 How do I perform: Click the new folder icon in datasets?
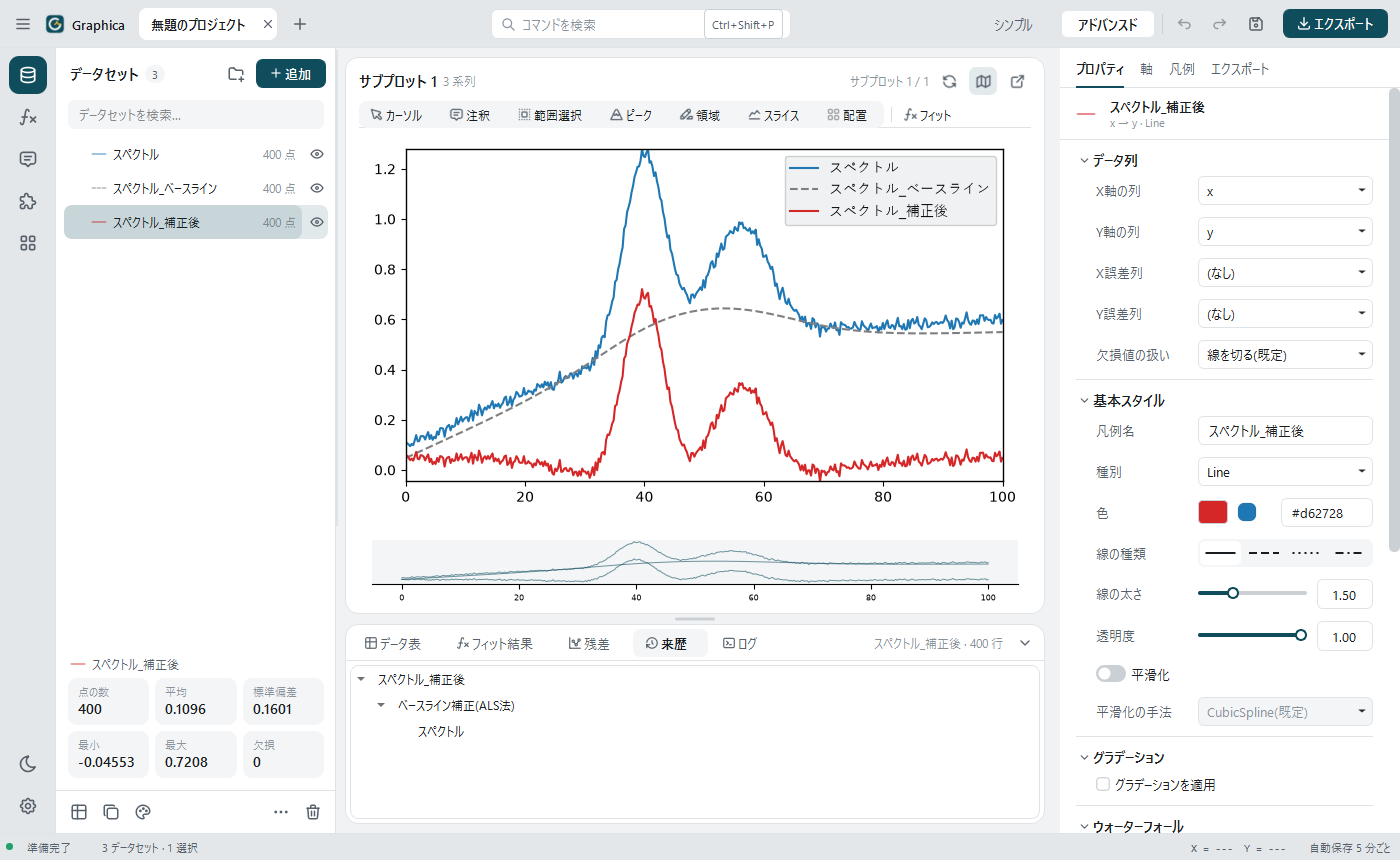coord(236,74)
